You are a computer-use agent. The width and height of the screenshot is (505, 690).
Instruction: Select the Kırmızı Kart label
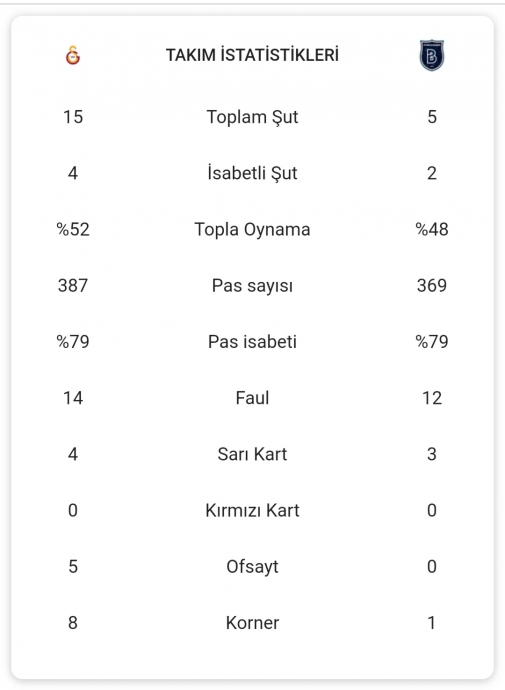point(252,510)
